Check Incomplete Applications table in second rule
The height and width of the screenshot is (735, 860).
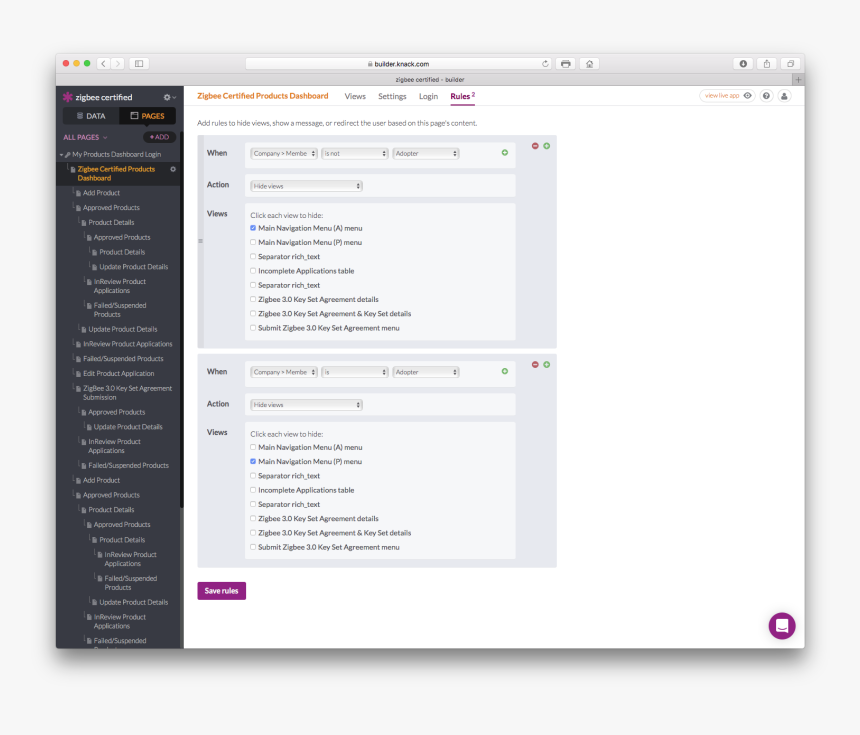[x=253, y=490]
